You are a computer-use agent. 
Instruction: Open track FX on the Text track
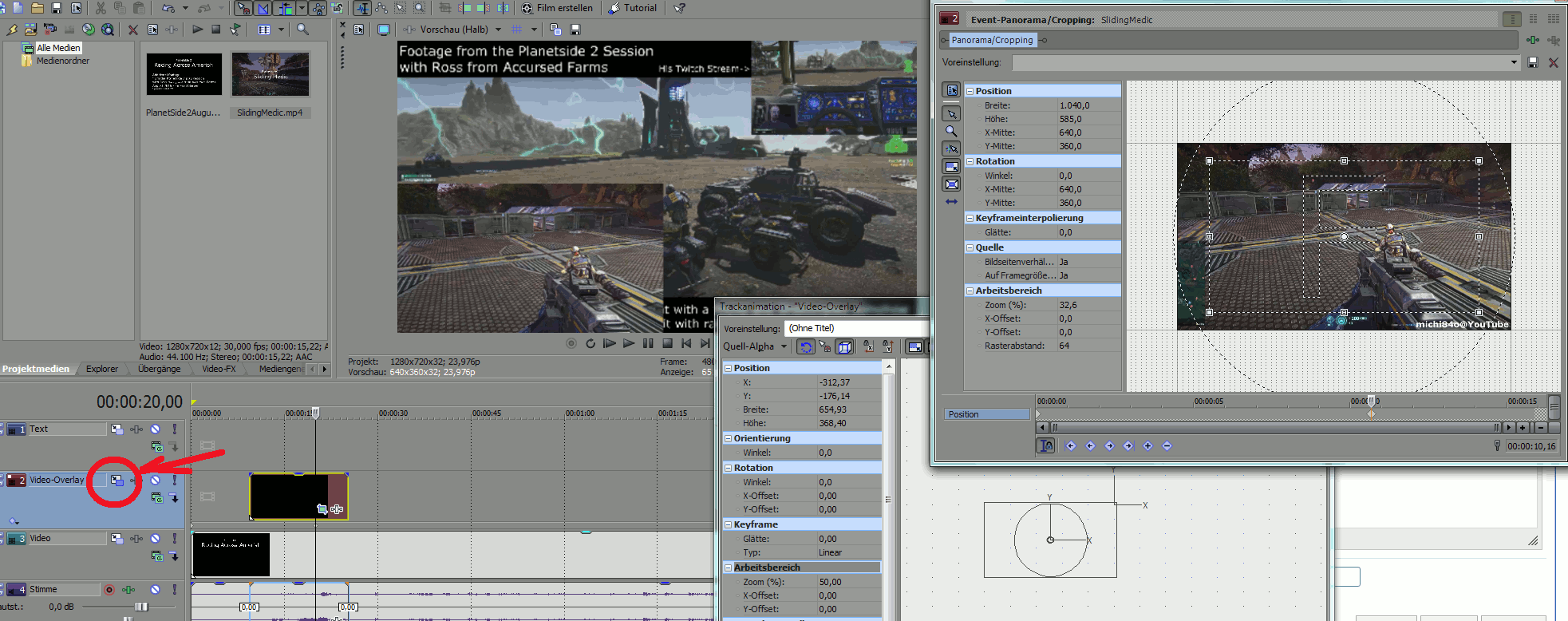click(x=136, y=429)
